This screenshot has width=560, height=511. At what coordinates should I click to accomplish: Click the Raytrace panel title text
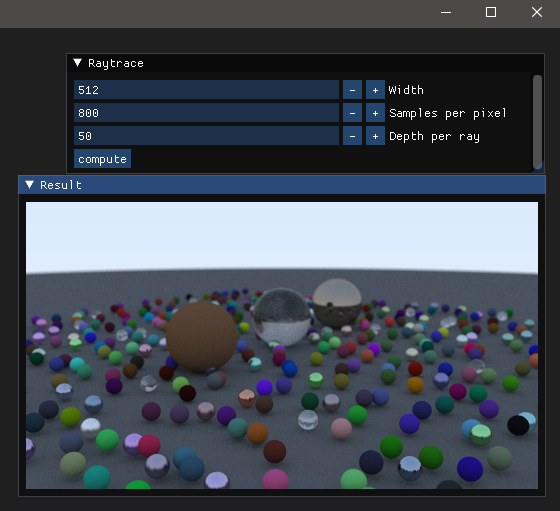tap(116, 63)
